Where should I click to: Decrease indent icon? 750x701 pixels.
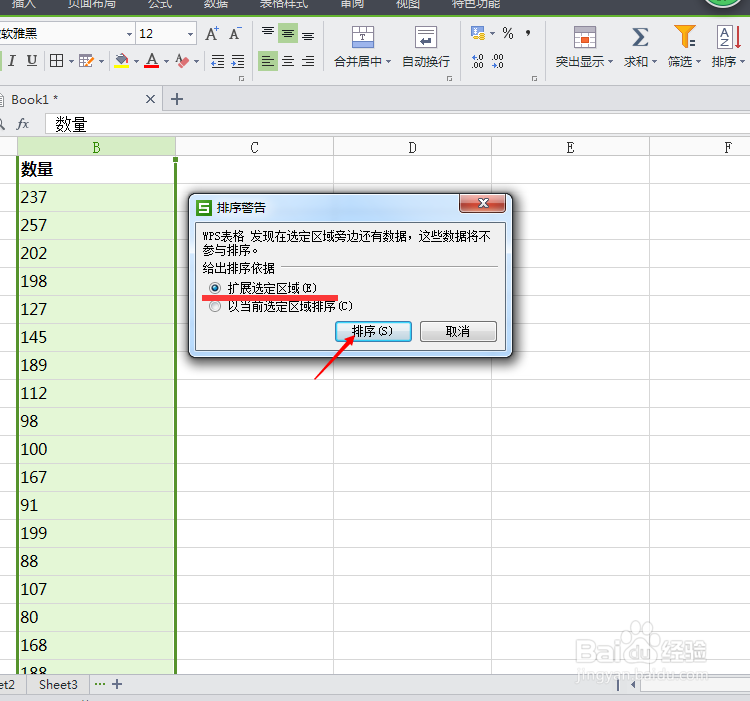pyautogui.click(x=218, y=61)
